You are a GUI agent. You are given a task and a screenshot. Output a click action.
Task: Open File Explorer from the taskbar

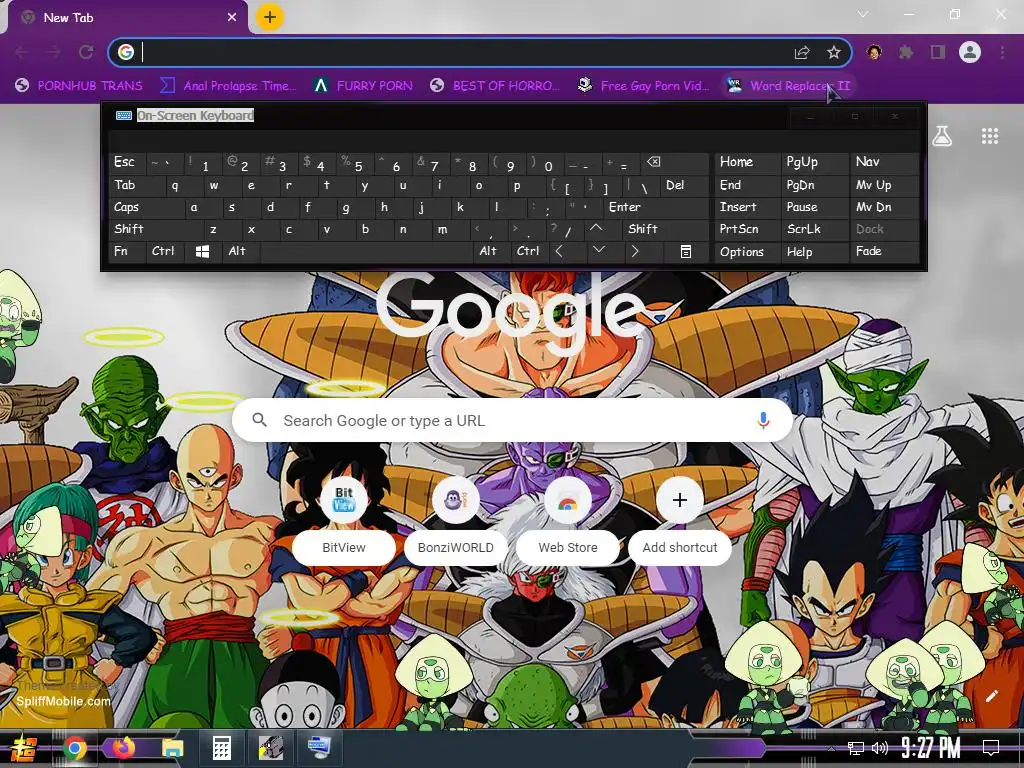pyautogui.click(x=173, y=748)
